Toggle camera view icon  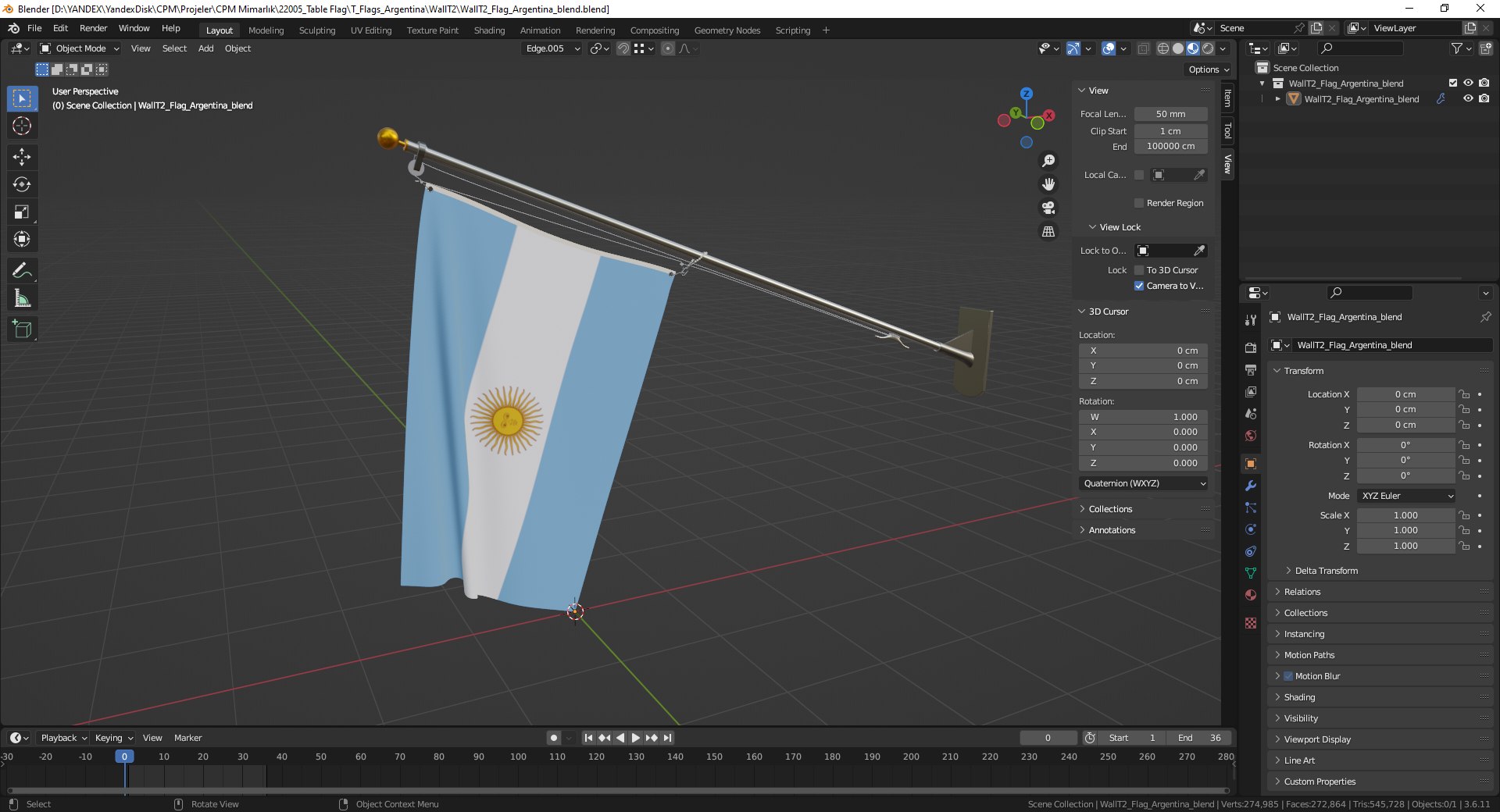1048,208
